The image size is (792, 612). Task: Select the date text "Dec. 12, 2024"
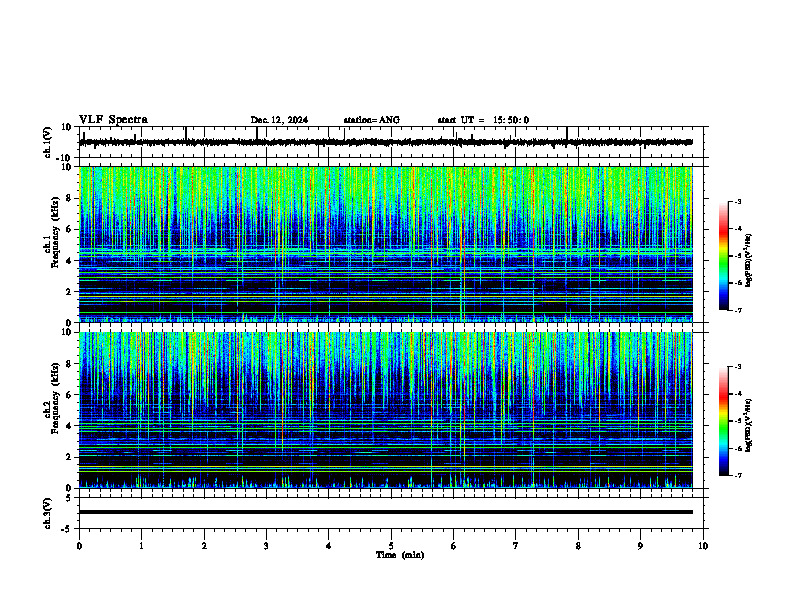[279, 120]
